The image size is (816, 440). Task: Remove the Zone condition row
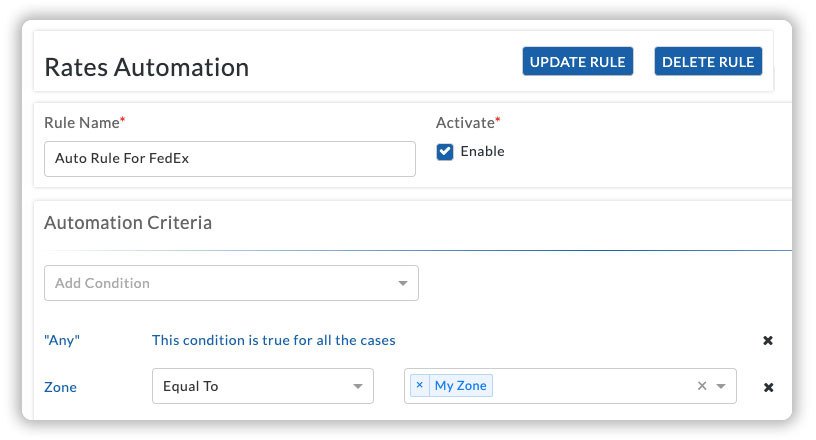click(768, 387)
